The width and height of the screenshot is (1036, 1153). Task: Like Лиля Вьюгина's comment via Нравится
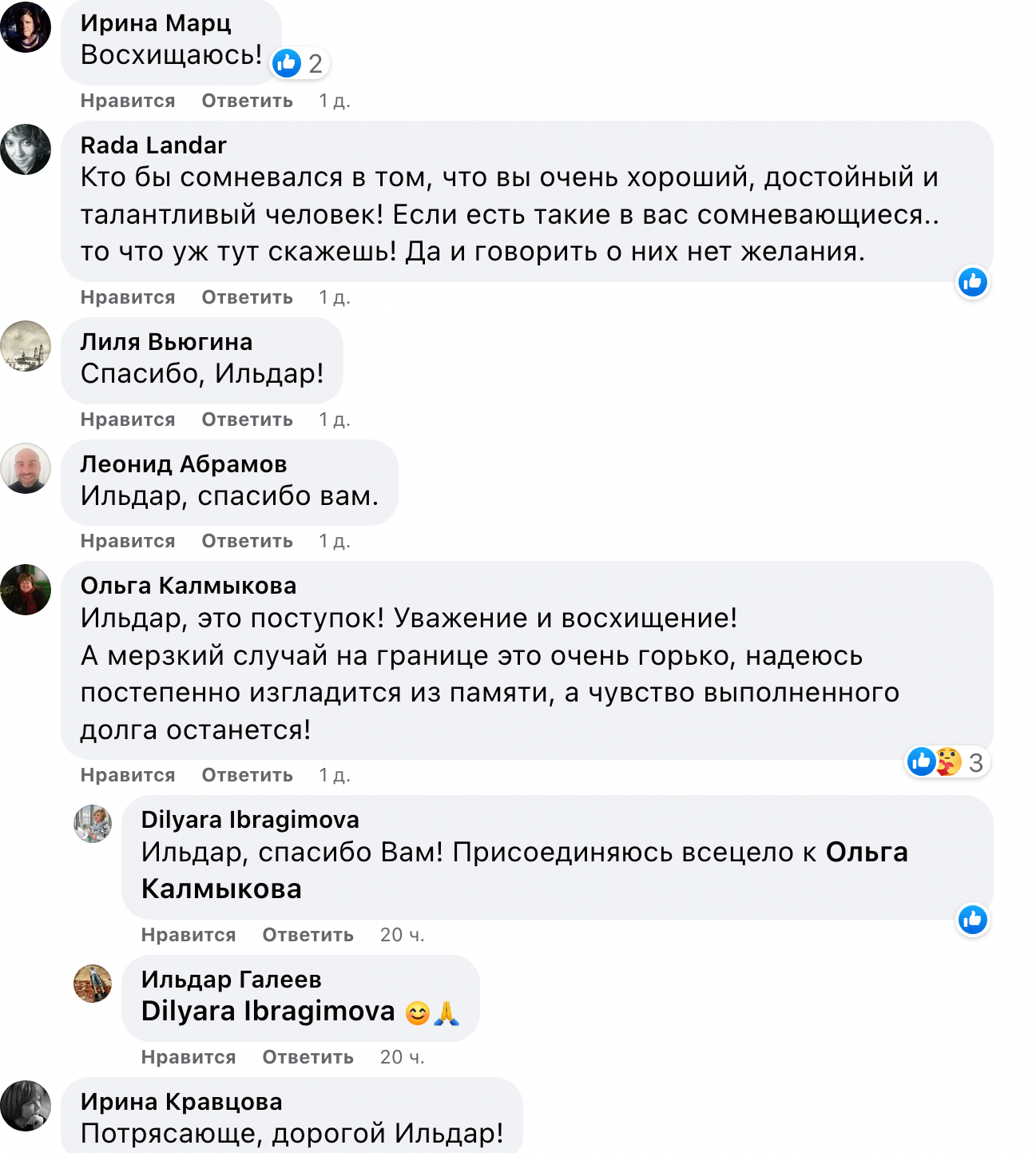[x=128, y=419]
